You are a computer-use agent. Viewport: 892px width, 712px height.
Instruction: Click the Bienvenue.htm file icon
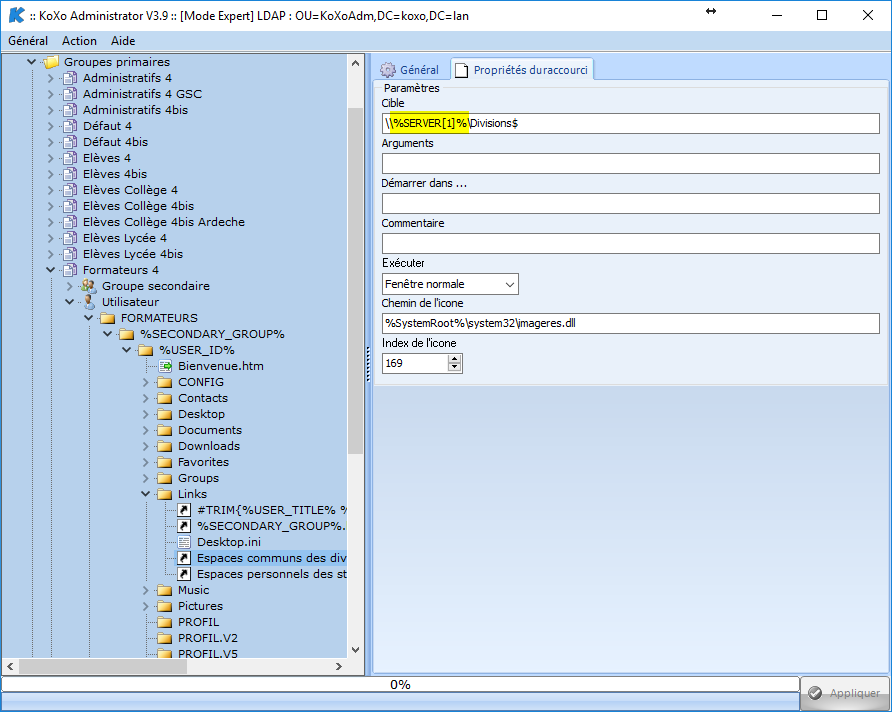tap(165, 366)
